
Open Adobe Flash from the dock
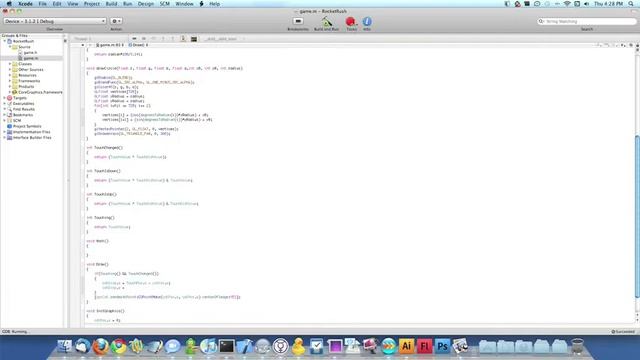coord(424,346)
